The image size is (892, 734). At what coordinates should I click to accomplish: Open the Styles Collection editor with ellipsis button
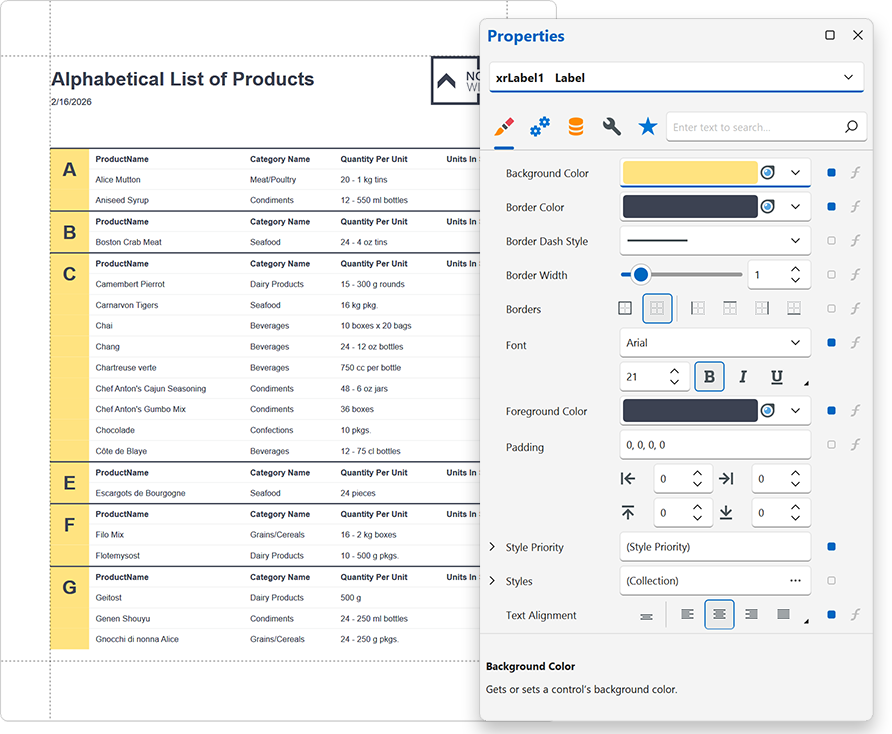(796, 580)
